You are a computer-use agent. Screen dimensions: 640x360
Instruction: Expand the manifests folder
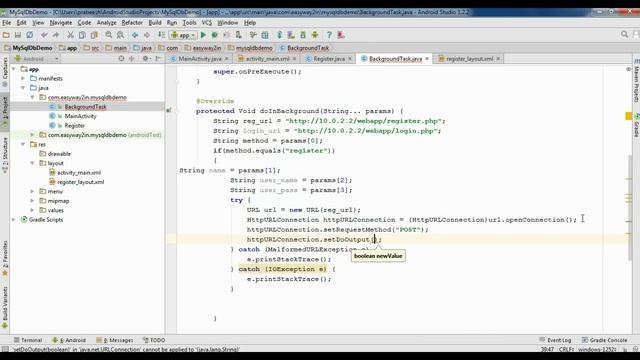(23, 78)
